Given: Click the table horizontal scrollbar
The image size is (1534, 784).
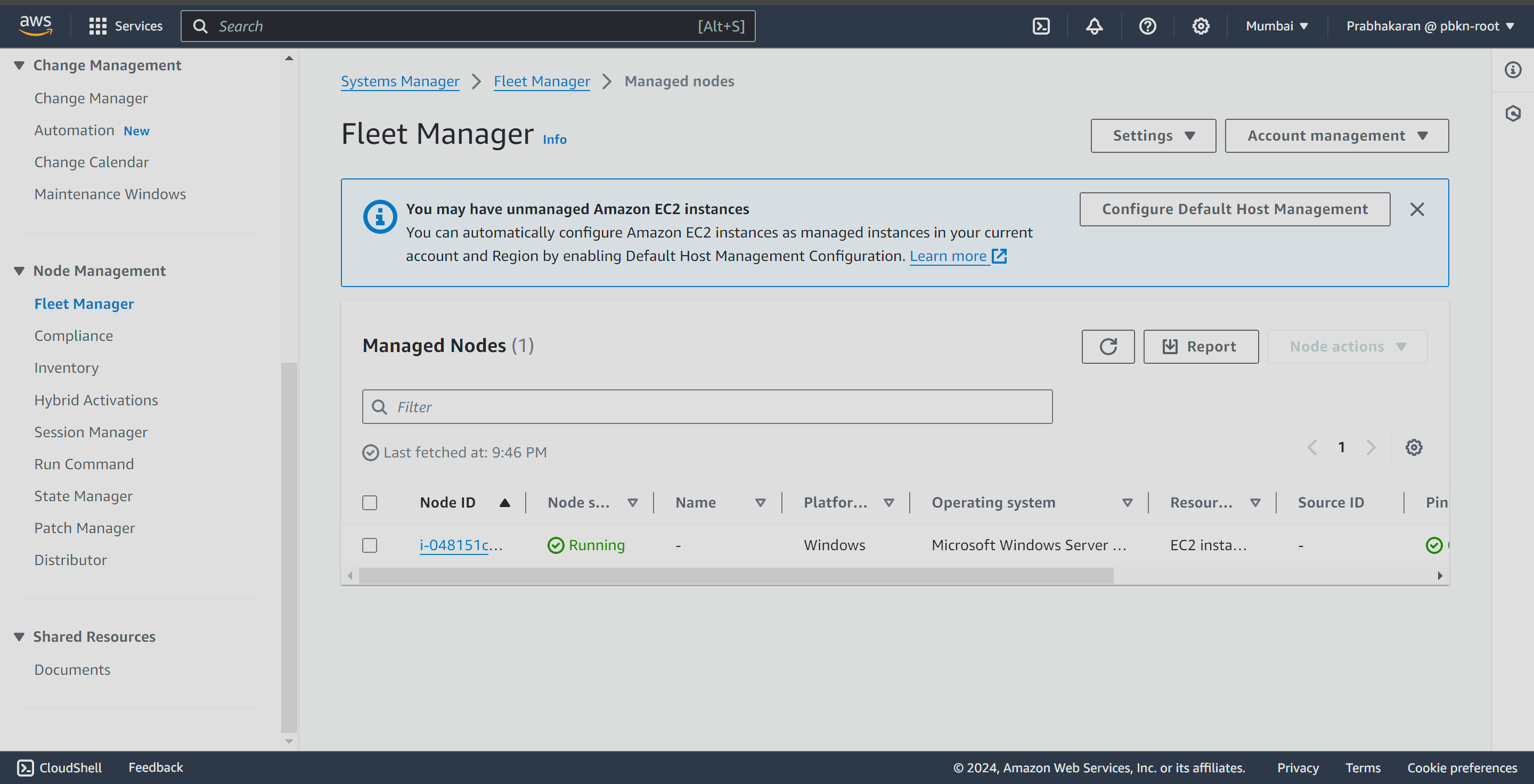Looking at the screenshot, I should click(x=736, y=576).
